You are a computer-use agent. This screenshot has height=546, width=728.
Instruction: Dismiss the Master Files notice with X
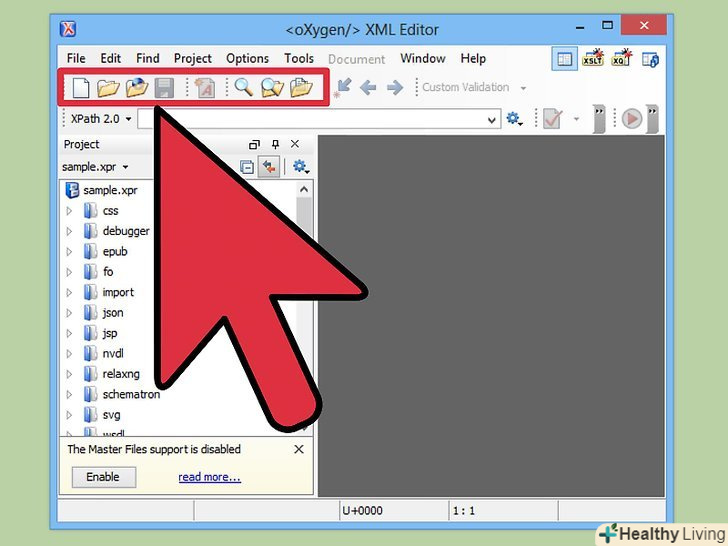pos(299,449)
